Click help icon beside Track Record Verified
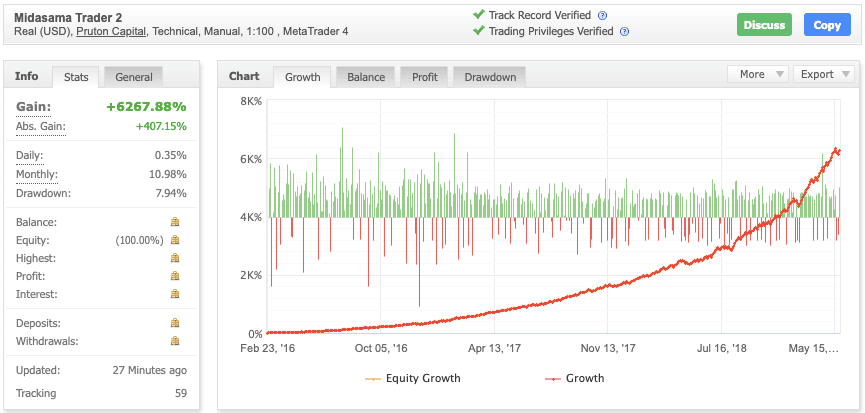This screenshot has width=865, height=413. 602,15
